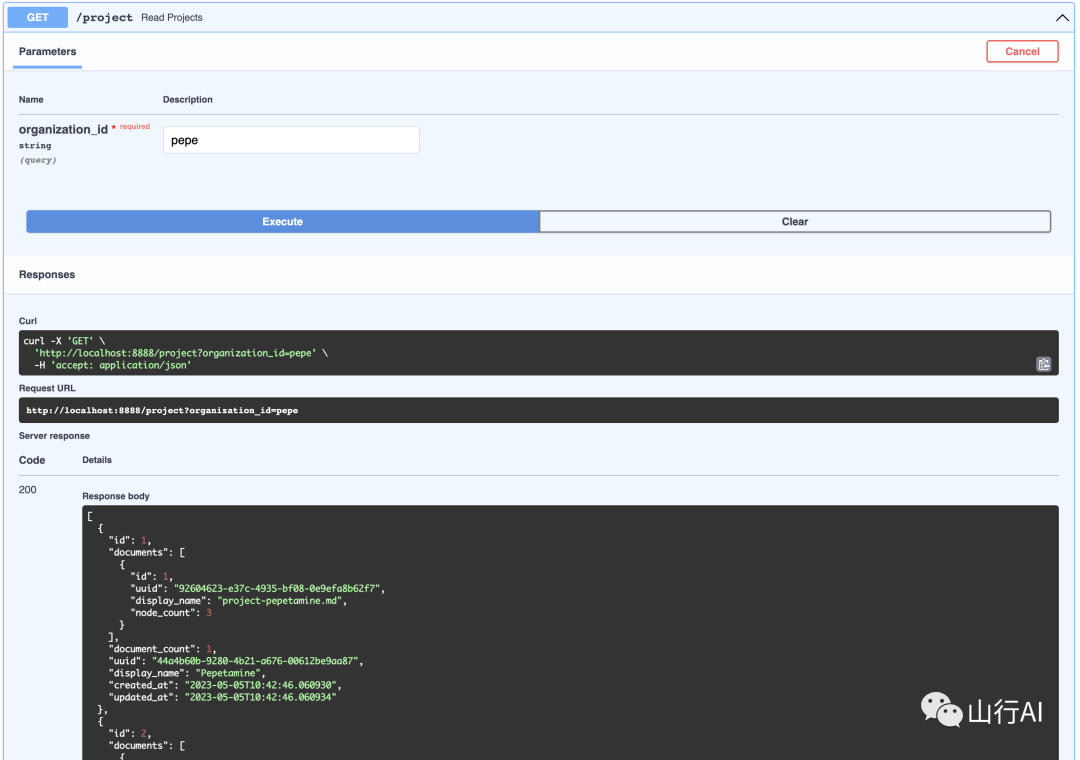
Task: Click the /project endpoint path
Action: point(104,17)
